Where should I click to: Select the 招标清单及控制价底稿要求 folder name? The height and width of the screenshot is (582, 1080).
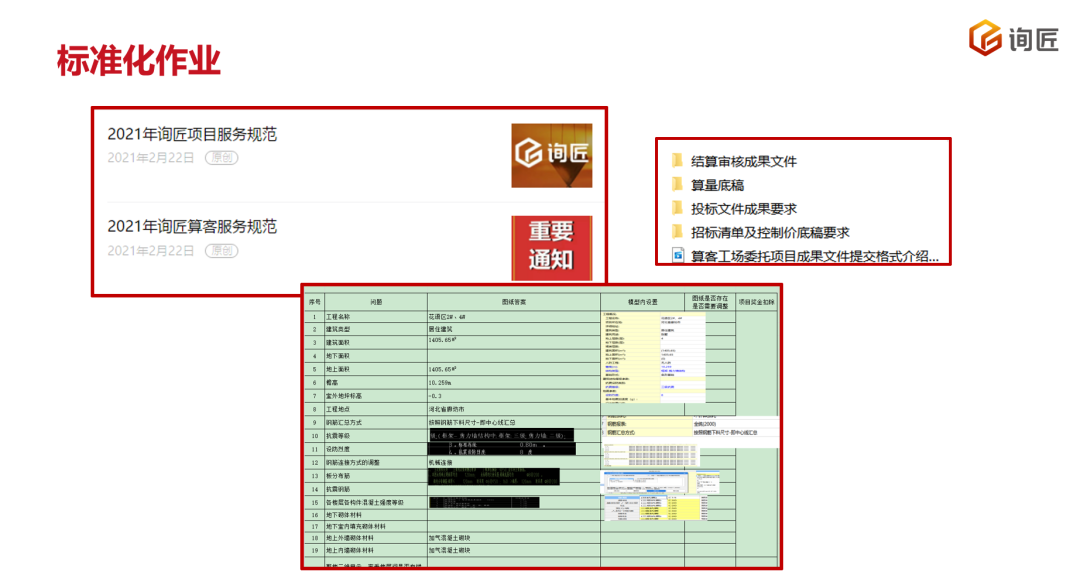770,233
